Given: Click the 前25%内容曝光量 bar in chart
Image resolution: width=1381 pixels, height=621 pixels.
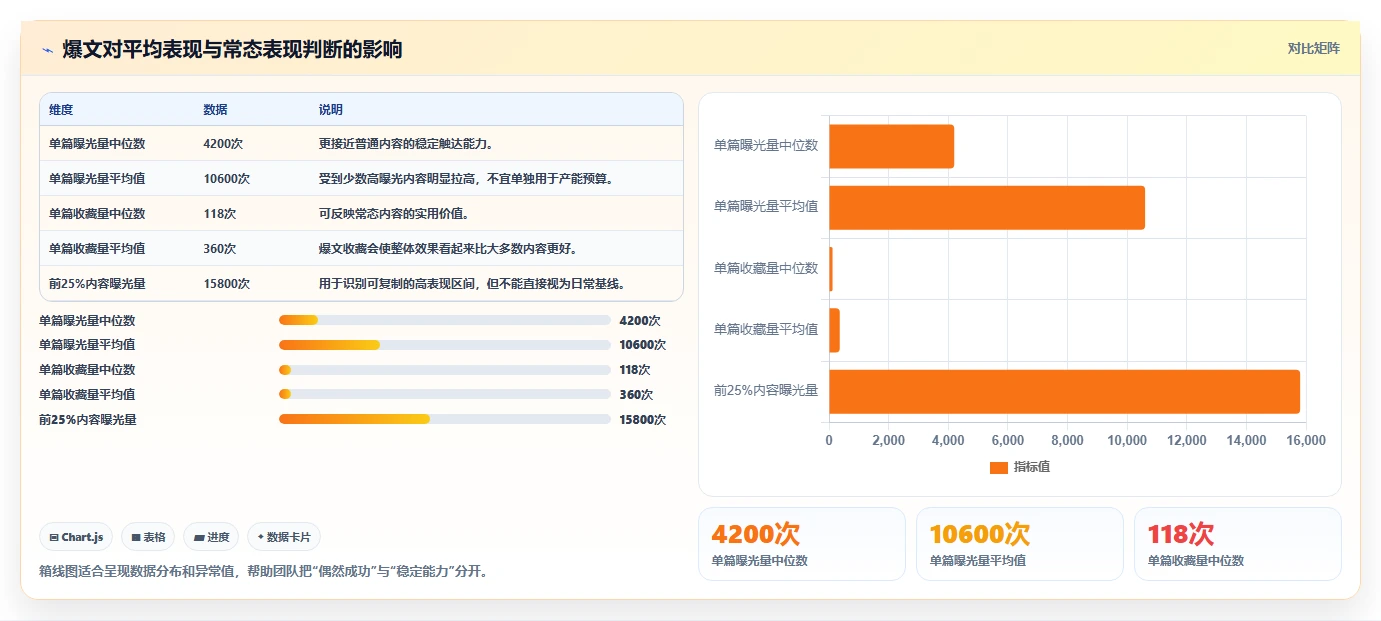Looking at the screenshot, I should tap(1064, 391).
